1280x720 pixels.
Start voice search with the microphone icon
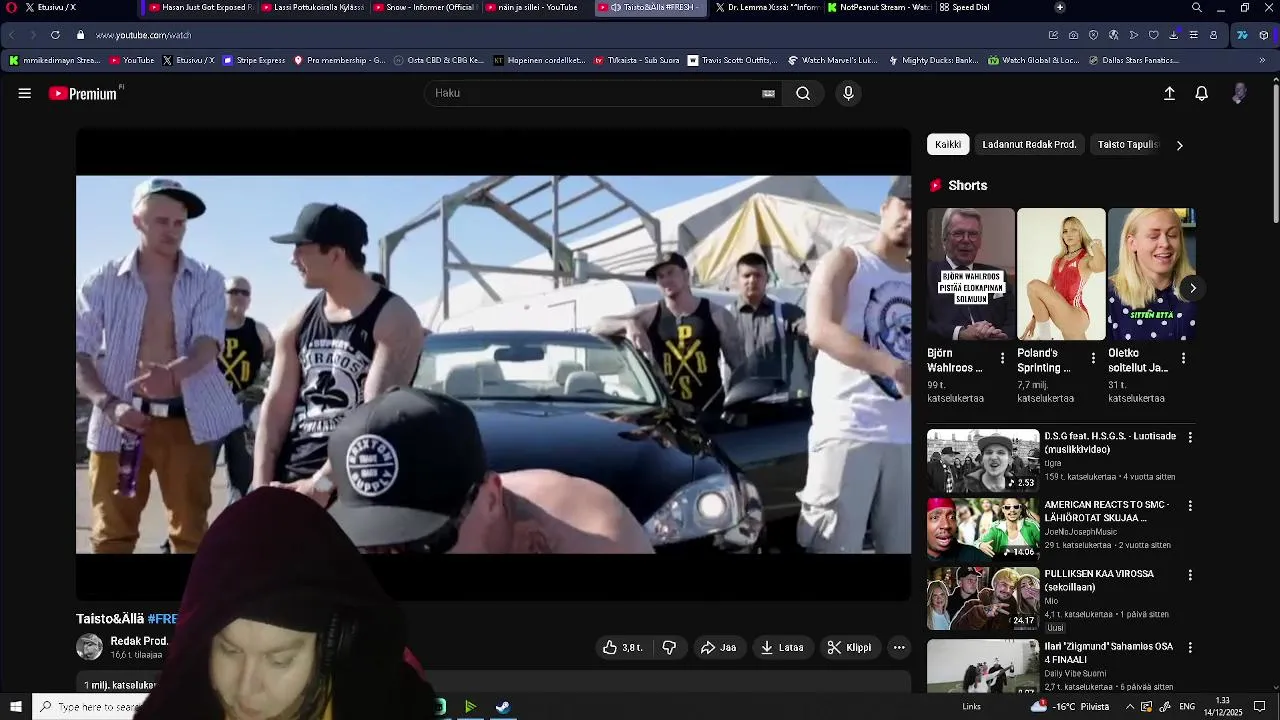point(848,93)
